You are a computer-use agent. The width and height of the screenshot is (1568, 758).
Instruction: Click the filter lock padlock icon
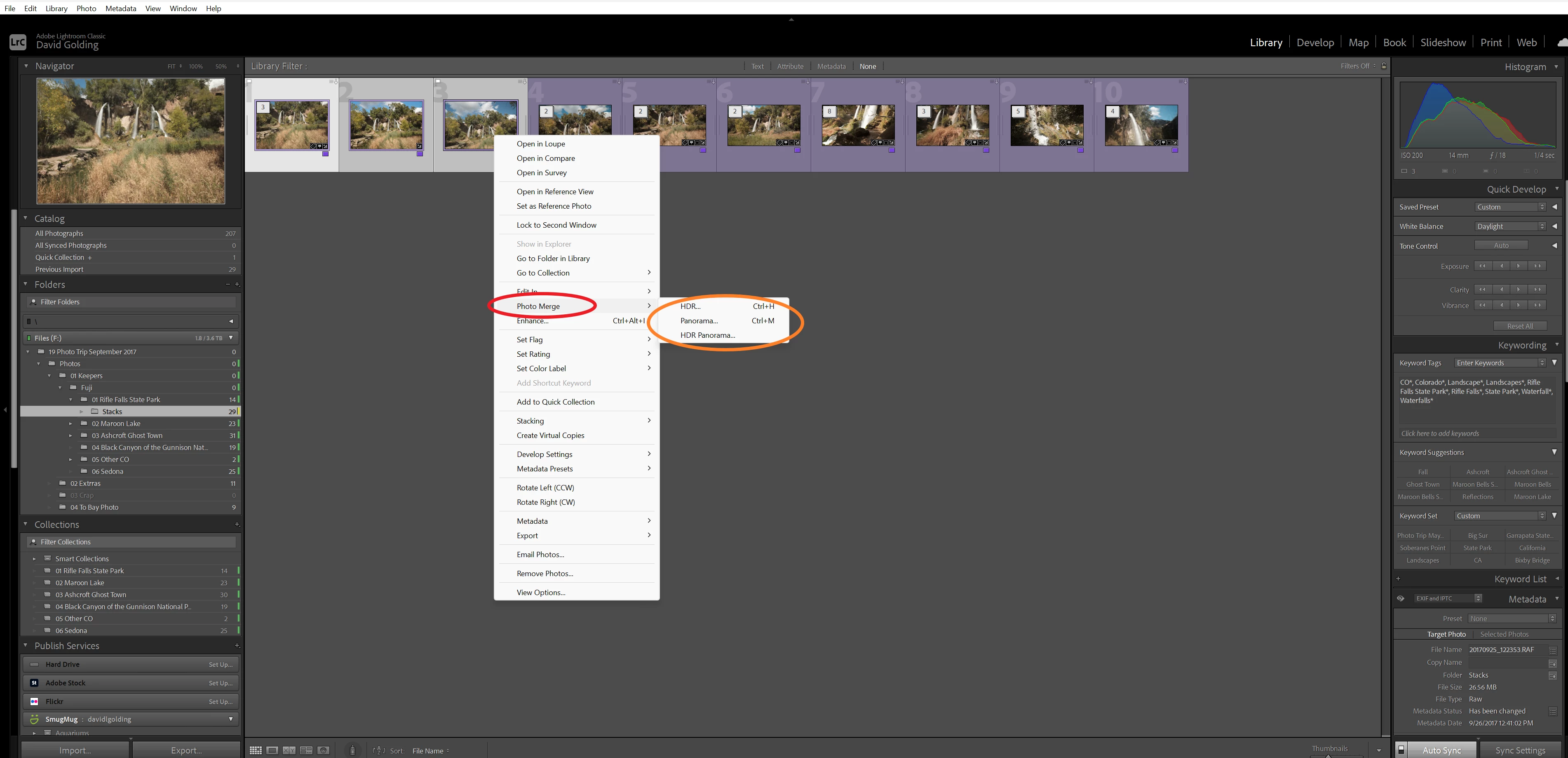(1384, 66)
